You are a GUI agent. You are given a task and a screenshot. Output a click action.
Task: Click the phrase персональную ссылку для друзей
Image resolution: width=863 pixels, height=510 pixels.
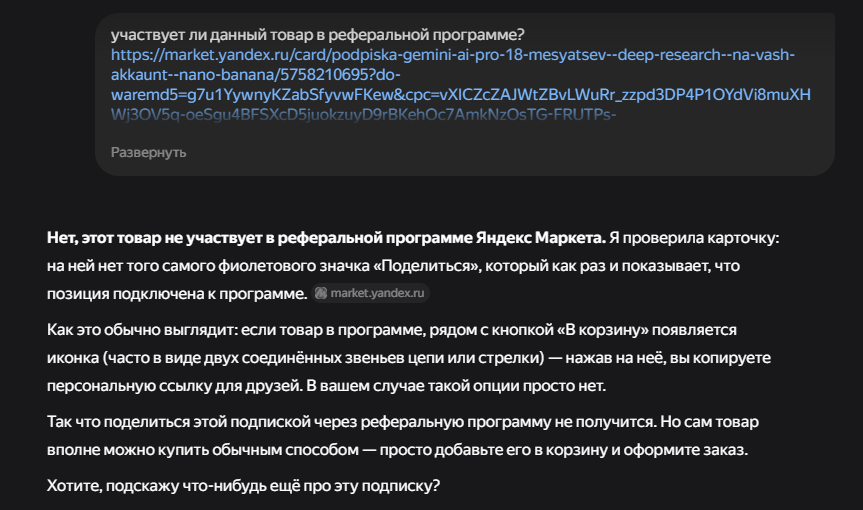click(x=174, y=386)
